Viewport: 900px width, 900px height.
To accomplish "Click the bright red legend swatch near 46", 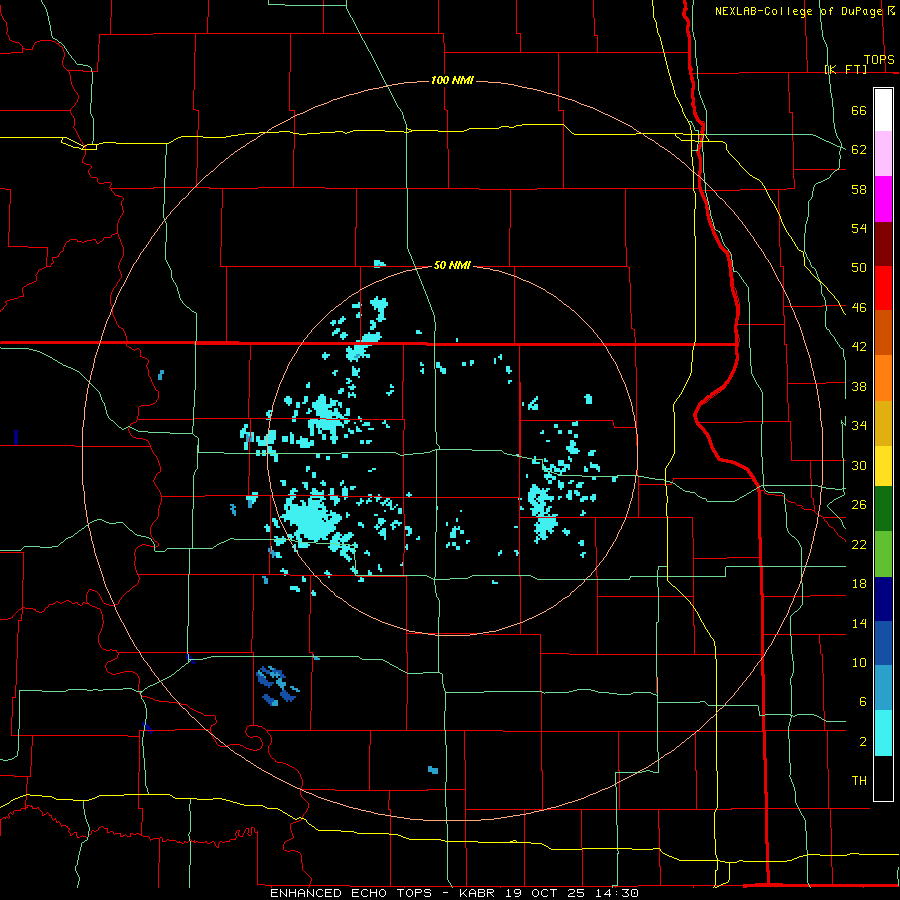I will (883, 288).
